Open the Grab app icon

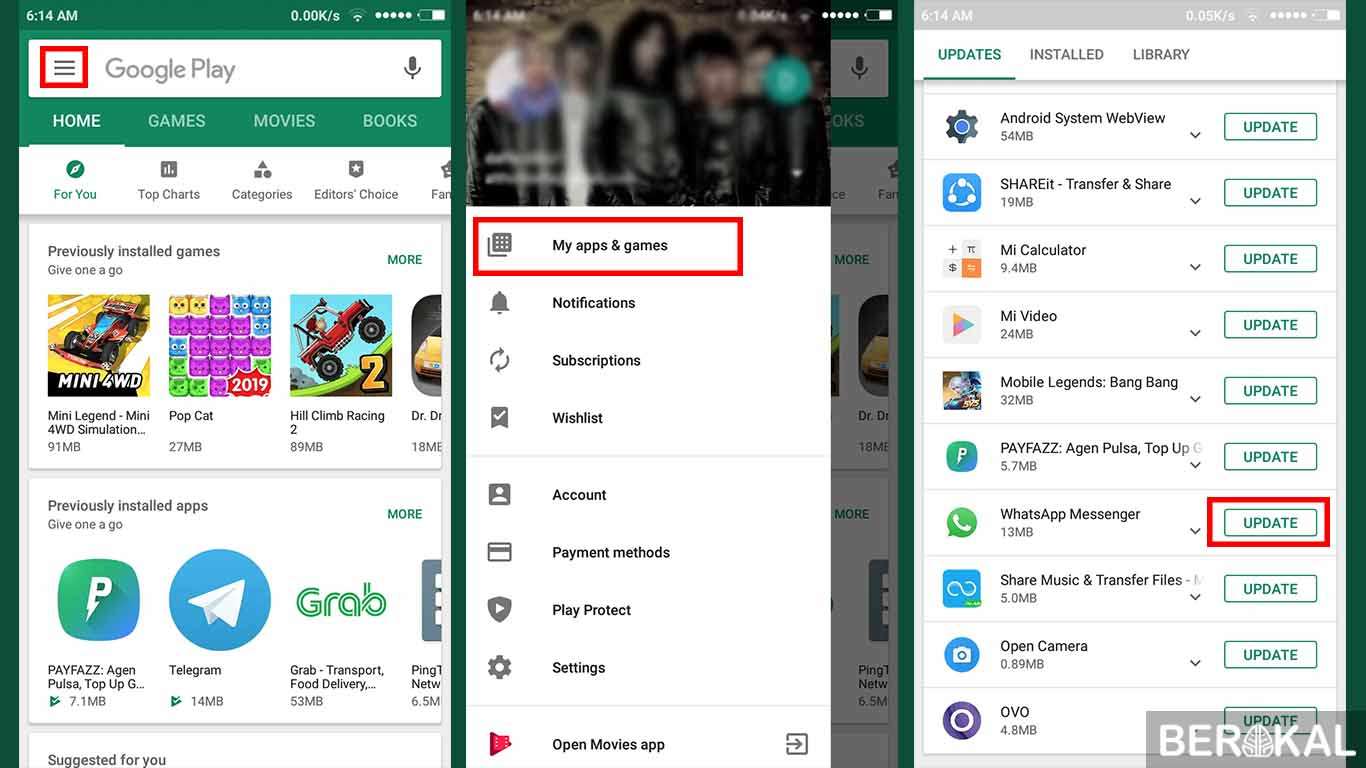[341, 600]
